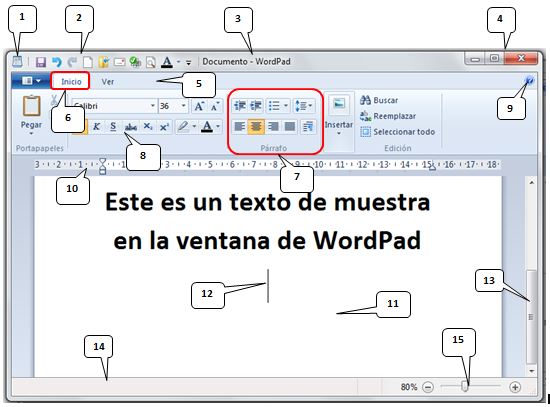The height and width of the screenshot is (407, 550).
Task: Click the Save icon in quick access toolbar
Action: point(41,62)
